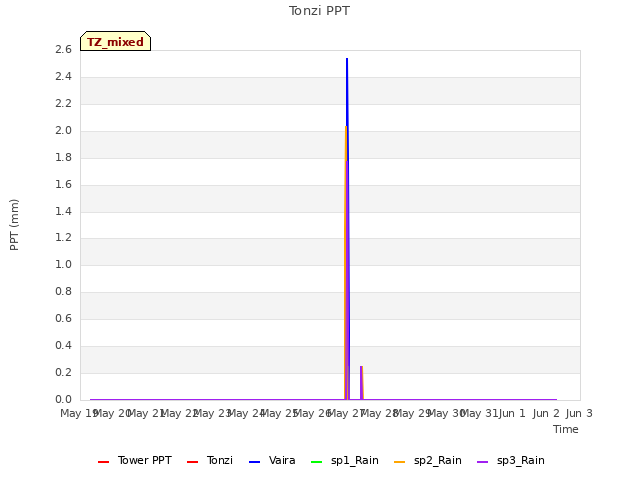Screen dimensions: 640x480
Task: Click the Jun 1 x-axis tick label
Action: 512,413
